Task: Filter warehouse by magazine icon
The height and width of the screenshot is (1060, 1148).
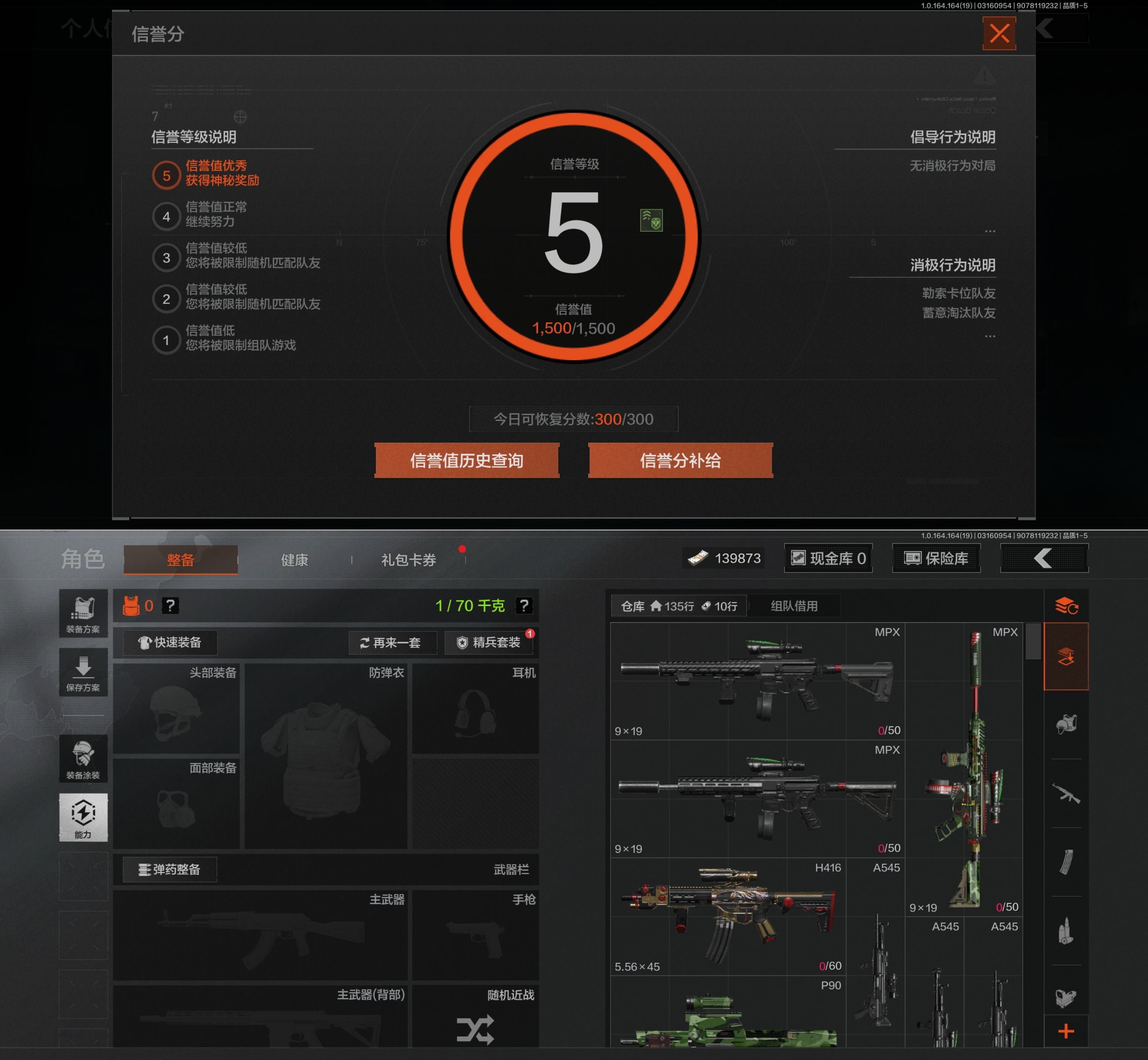Action: coord(1066,861)
